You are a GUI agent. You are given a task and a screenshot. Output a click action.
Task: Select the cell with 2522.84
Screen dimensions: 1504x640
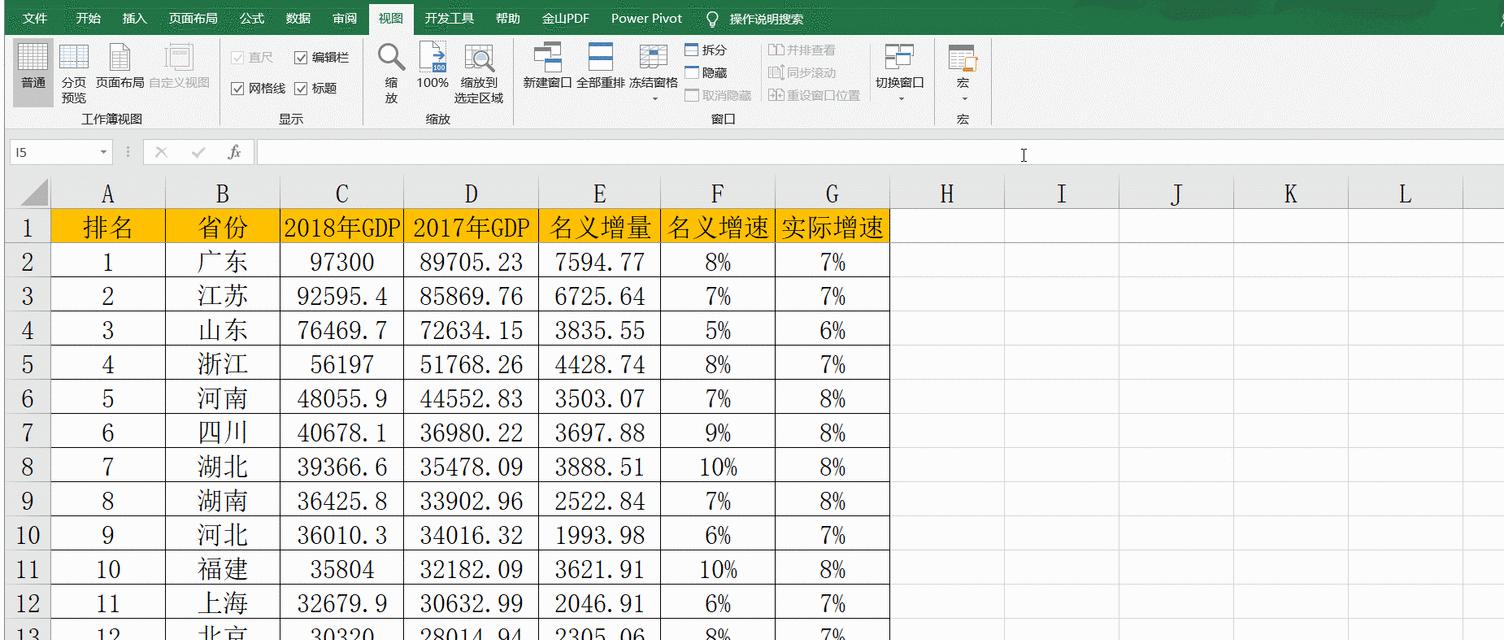pos(599,500)
